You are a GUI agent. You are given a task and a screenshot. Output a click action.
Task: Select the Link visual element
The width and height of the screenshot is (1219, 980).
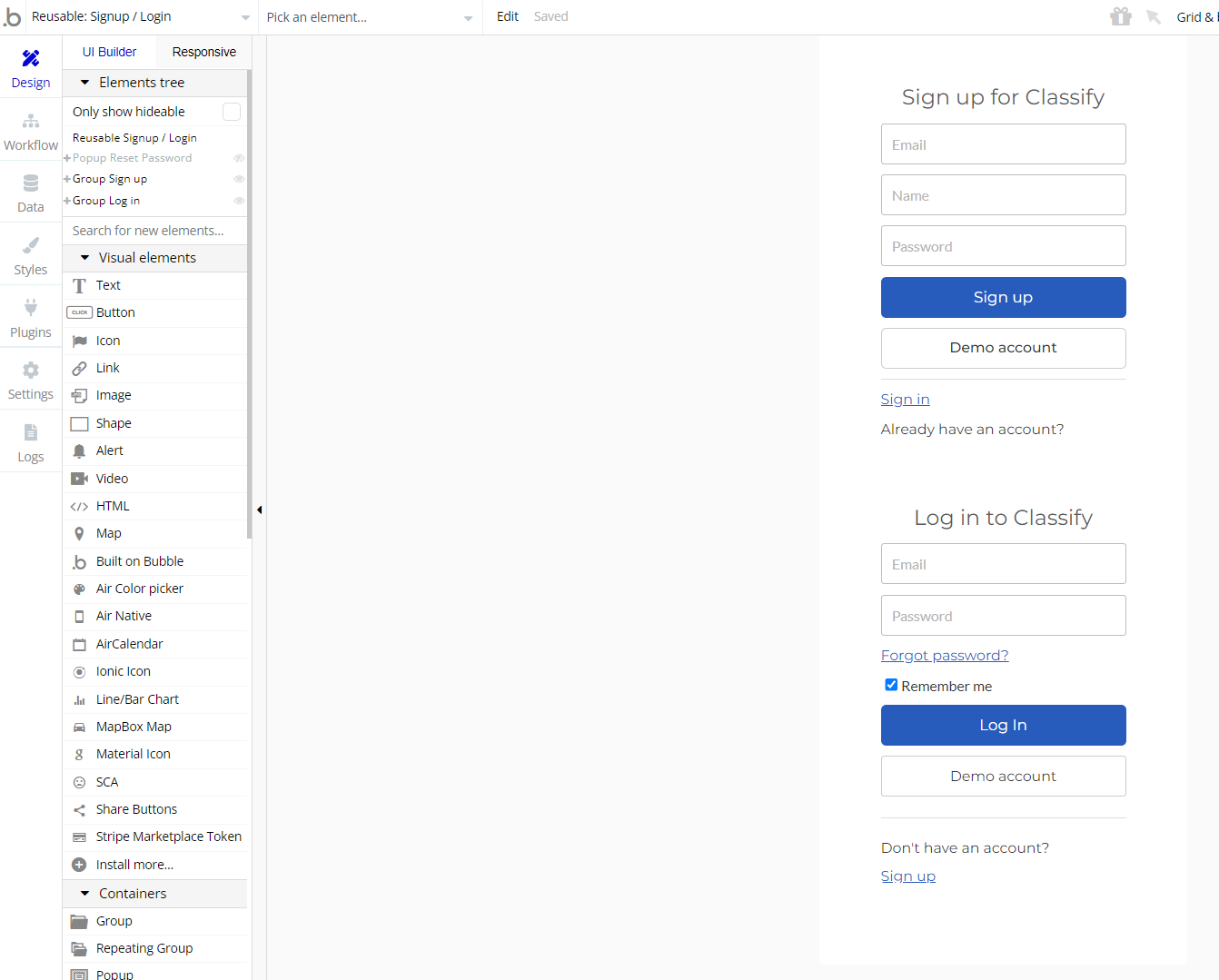point(155,368)
